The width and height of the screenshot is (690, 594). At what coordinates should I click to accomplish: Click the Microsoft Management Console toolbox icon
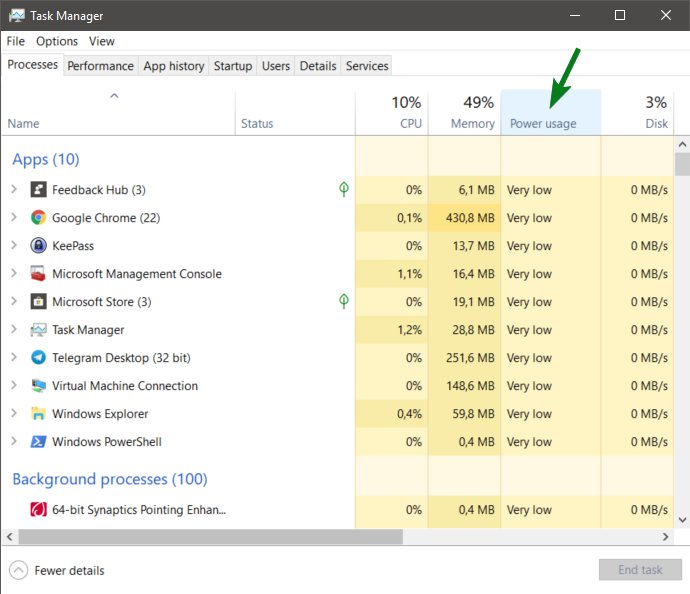point(38,274)
